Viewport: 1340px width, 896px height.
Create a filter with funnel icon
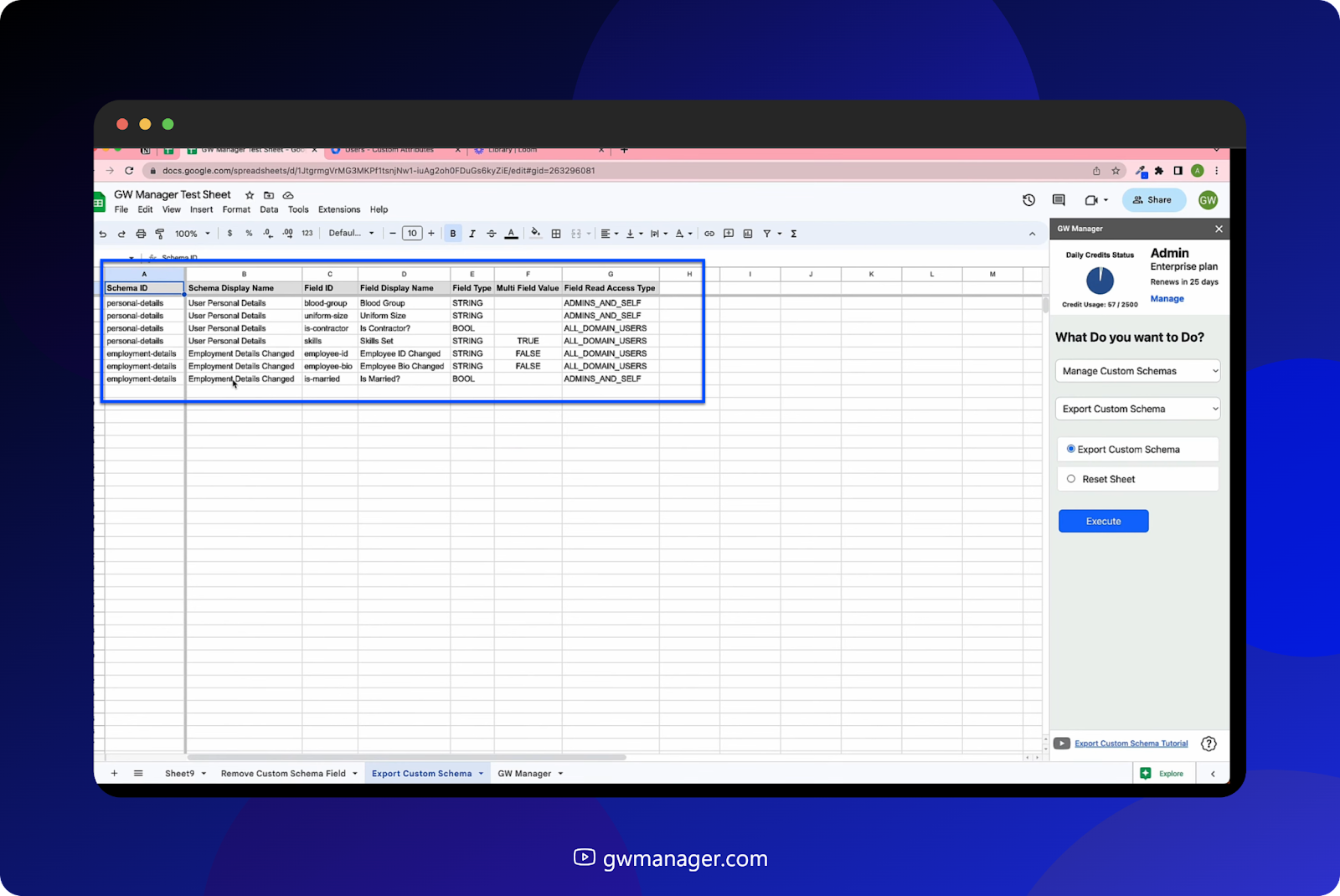point(767,234)
